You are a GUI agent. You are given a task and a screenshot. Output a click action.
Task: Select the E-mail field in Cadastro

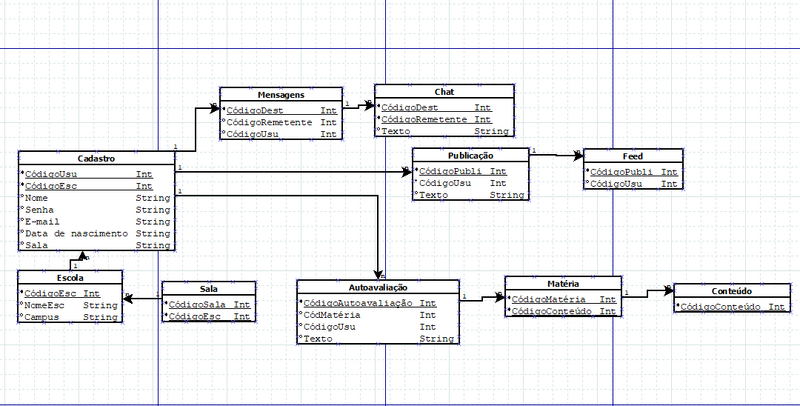[44, 221]
